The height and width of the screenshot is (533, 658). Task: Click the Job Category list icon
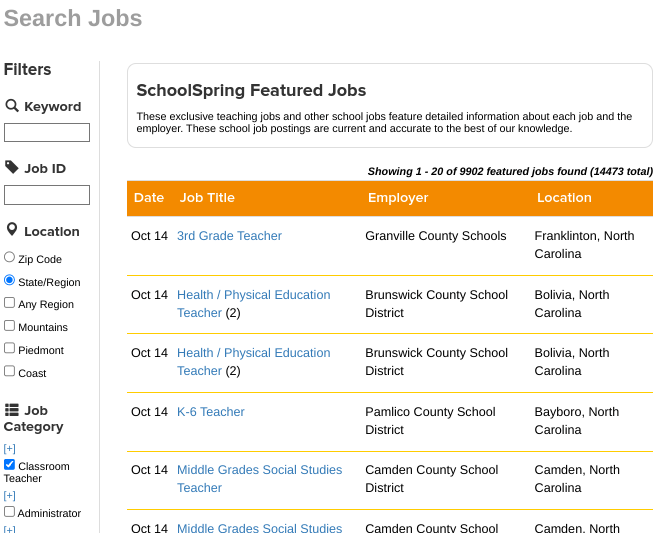[x=12, y=410]
